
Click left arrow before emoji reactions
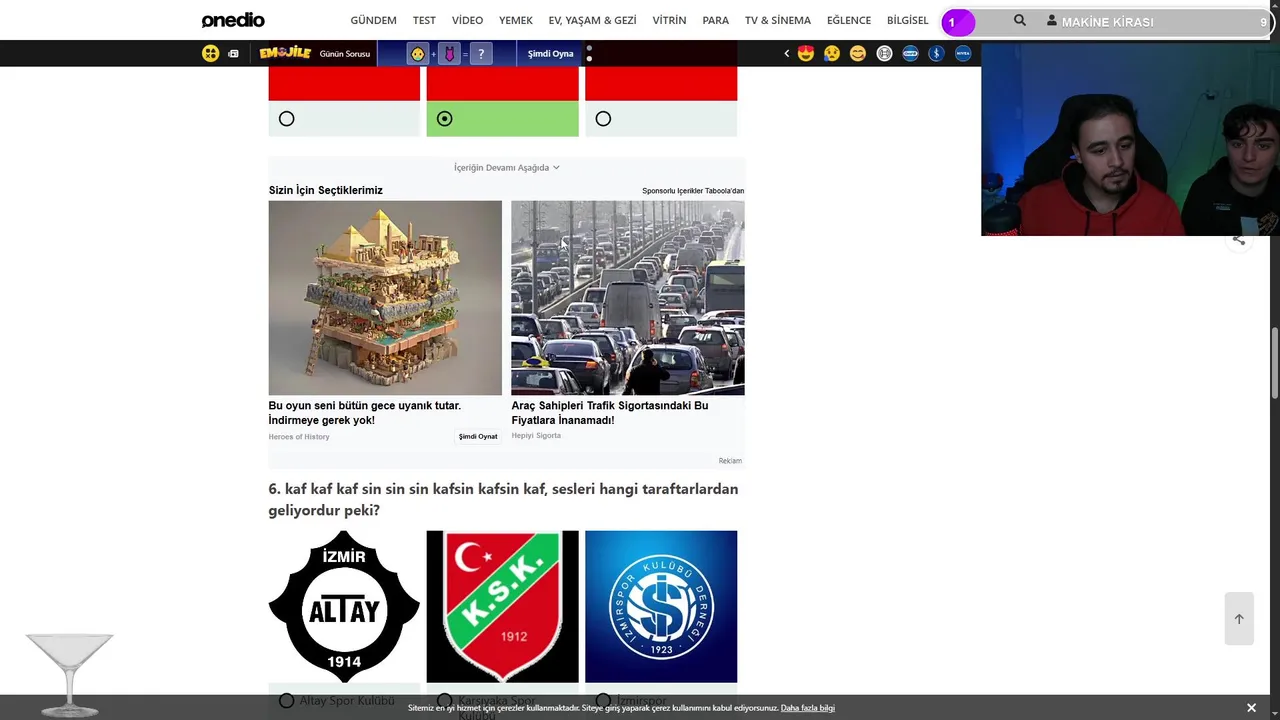[786, 54]
